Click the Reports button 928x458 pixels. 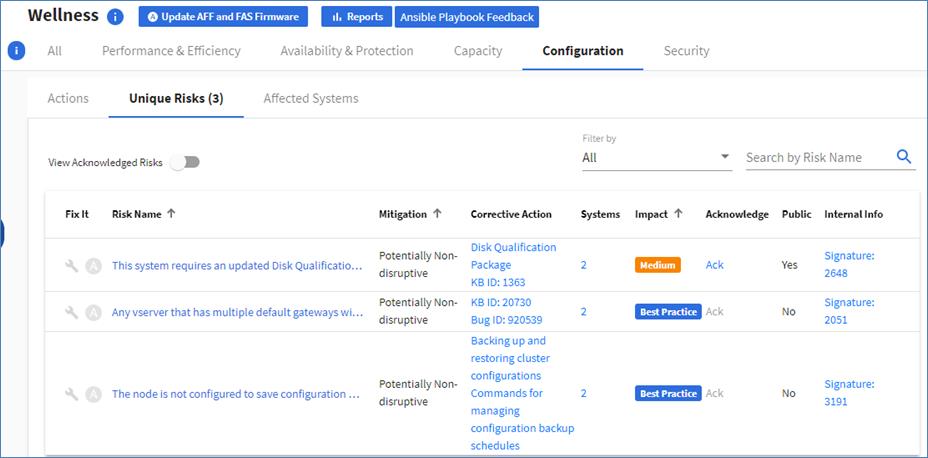pyautogui.click(x=357, y=17)
